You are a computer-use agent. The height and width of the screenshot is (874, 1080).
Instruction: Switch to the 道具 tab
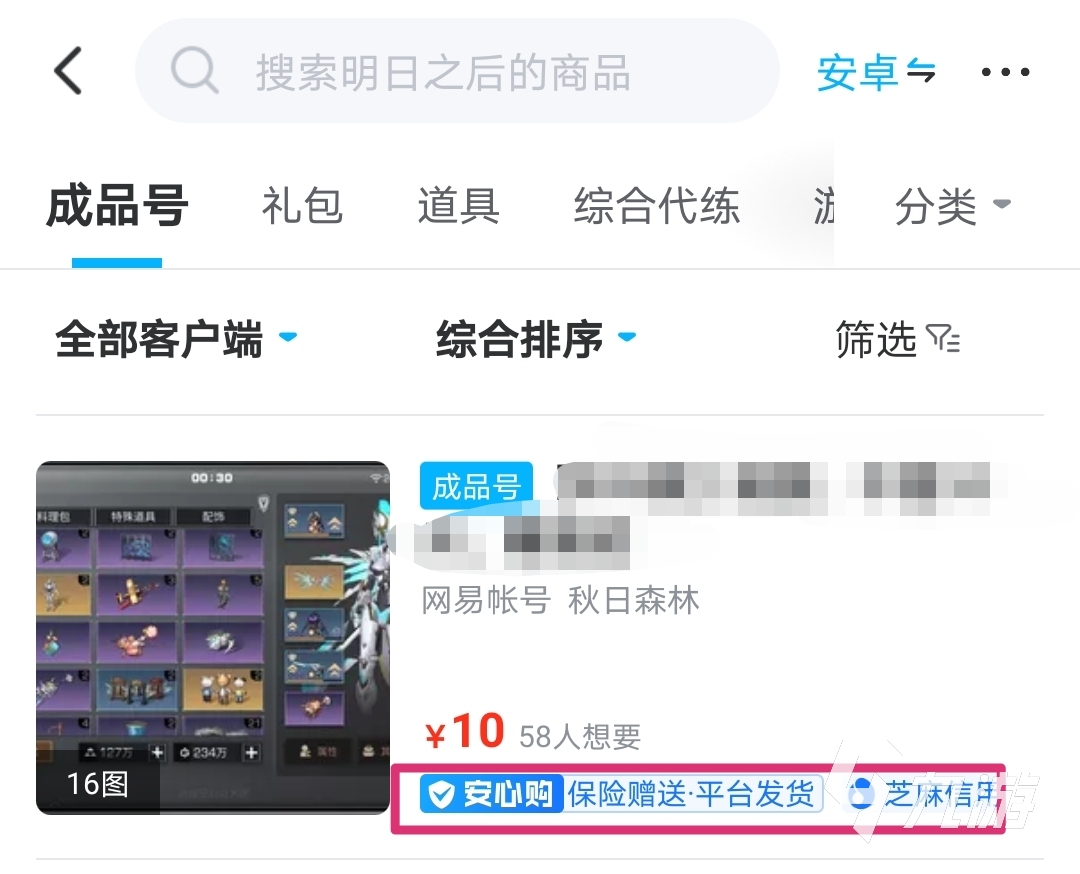458,206
